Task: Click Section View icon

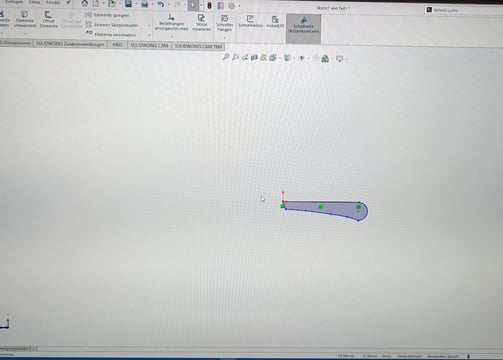Action: [254, 58]
